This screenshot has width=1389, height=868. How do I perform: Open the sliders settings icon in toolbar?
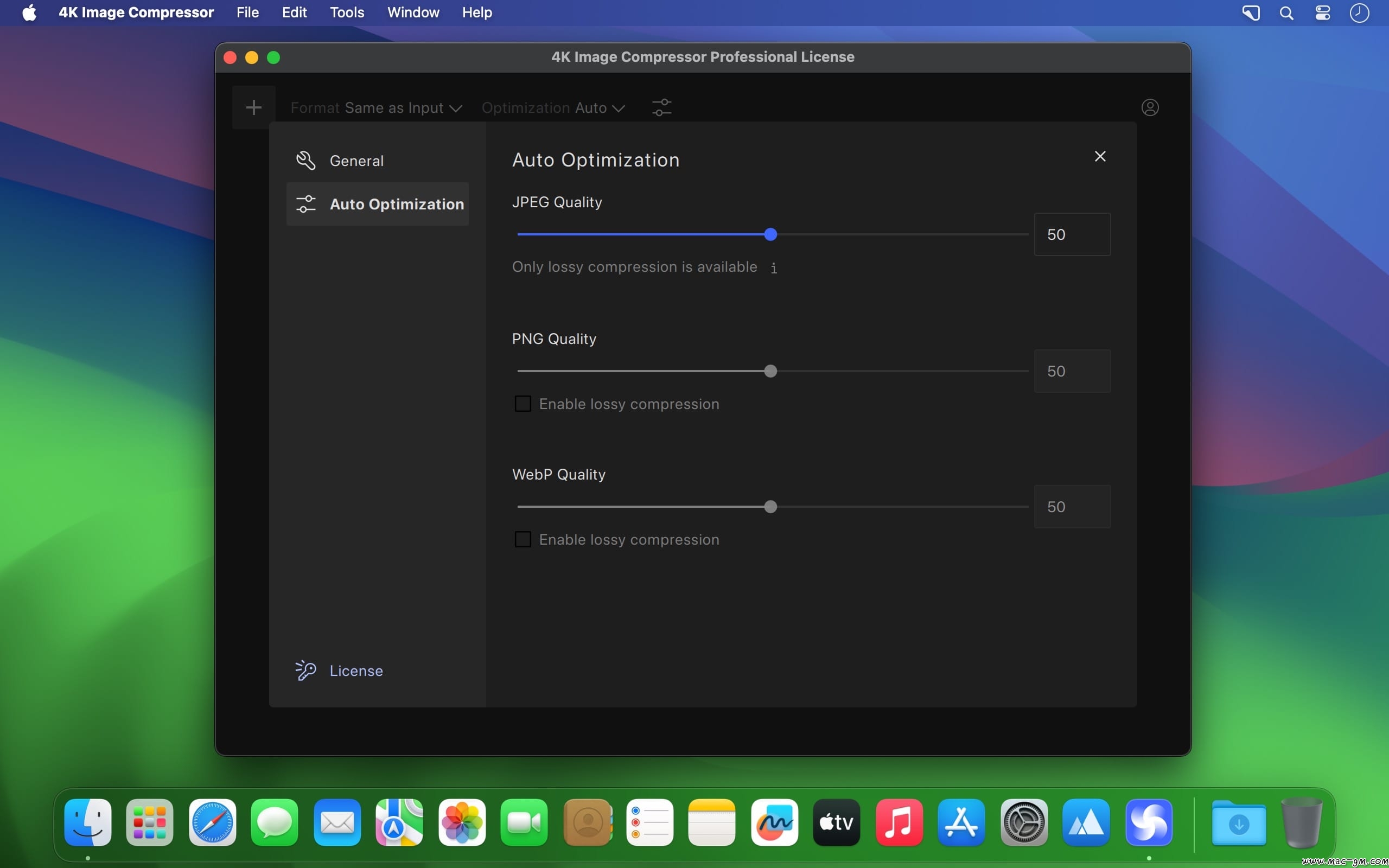[x=662, y=107]
